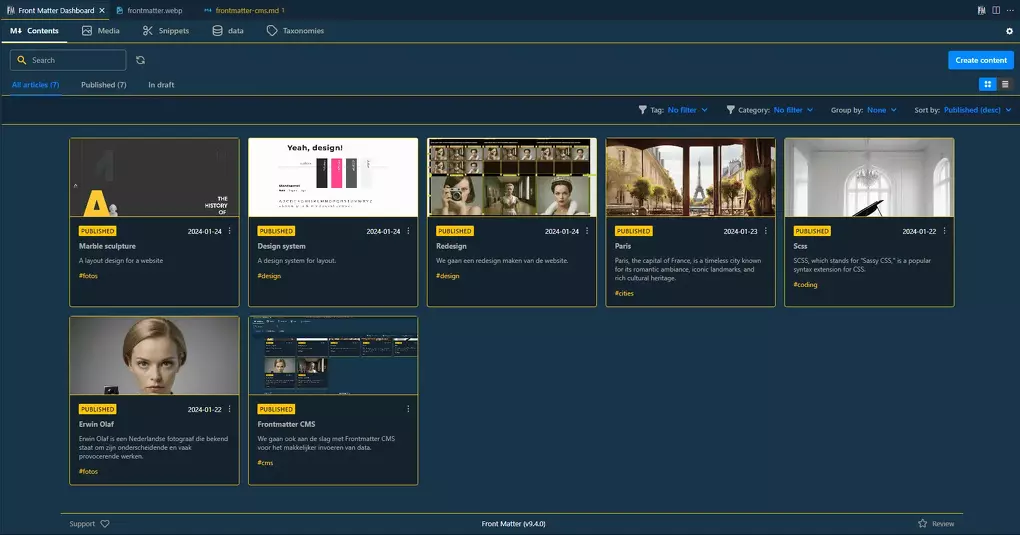This screenshot has width=1020, height=535.
Task: Open Redesign card options menu
Action: coord(587,231)
